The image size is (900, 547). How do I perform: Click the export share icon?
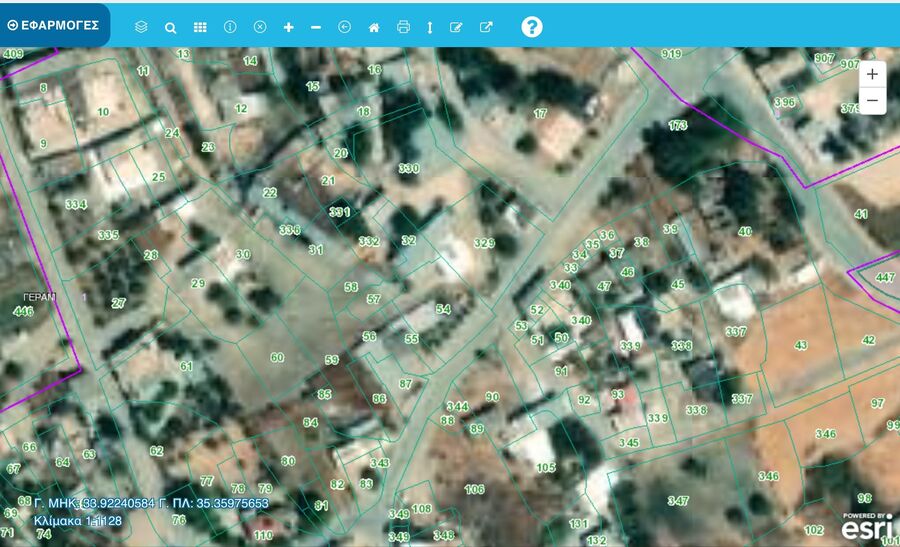click(x=486, y=27)
